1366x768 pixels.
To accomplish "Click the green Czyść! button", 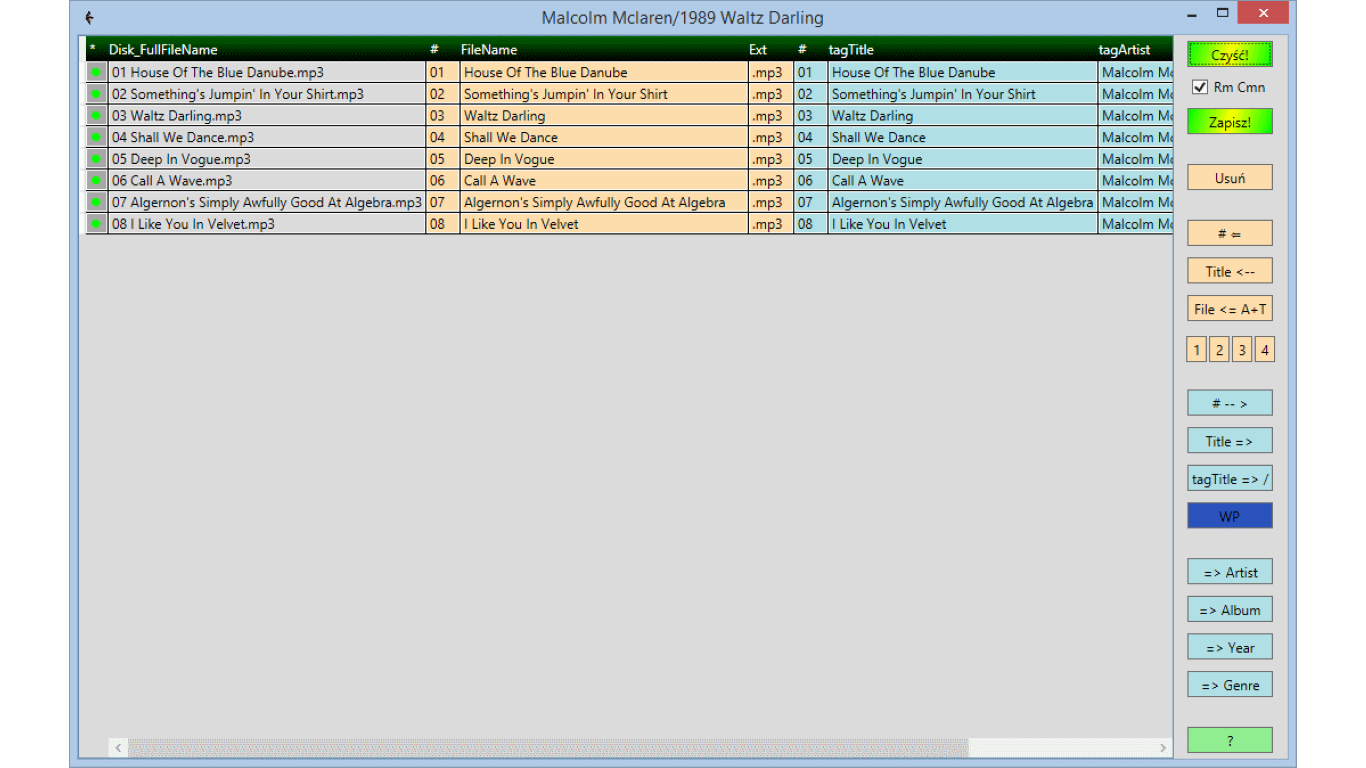I will pos(1230,54).
